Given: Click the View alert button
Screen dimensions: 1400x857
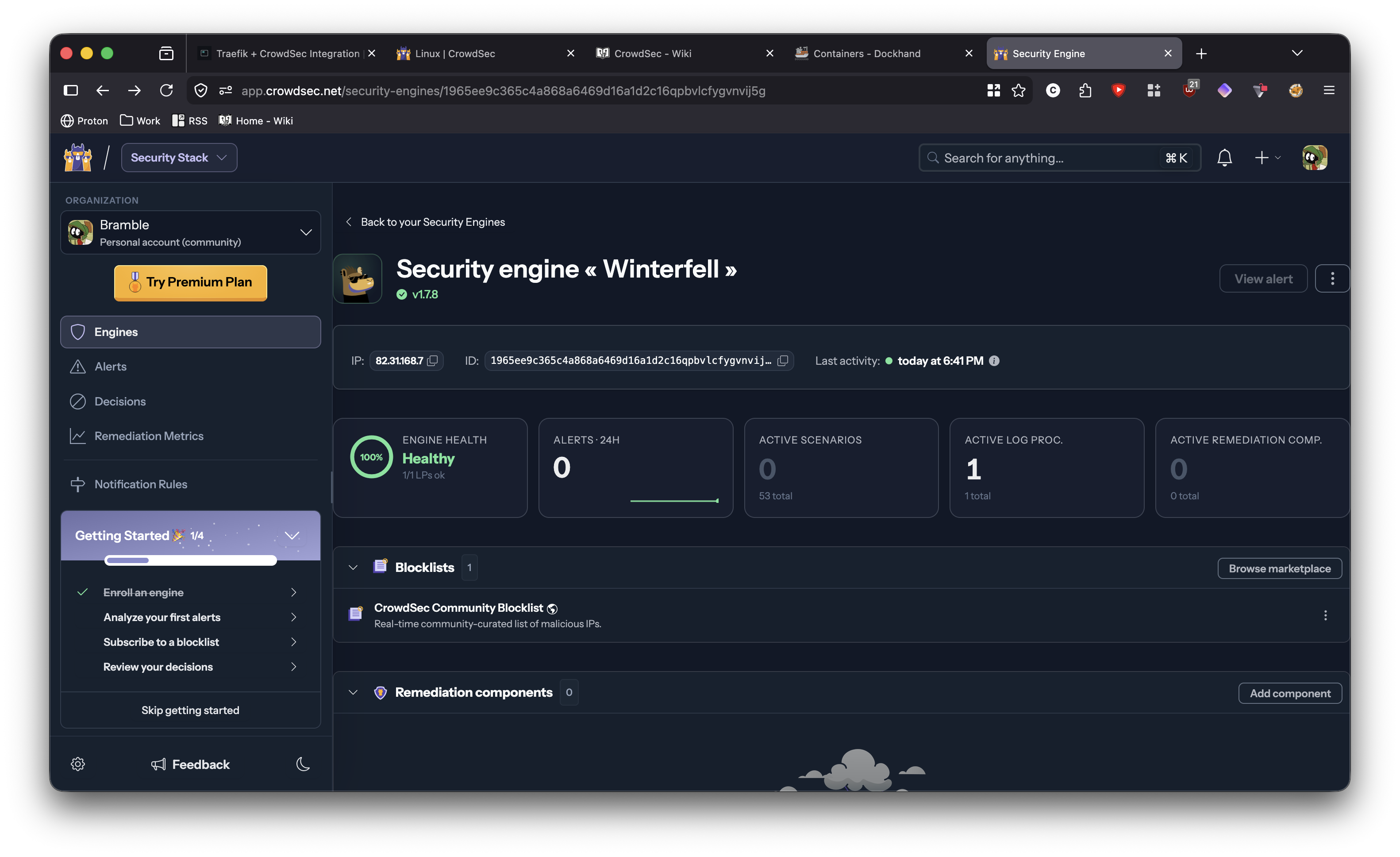Looking at the screenshot, I should pos(1263,278).
